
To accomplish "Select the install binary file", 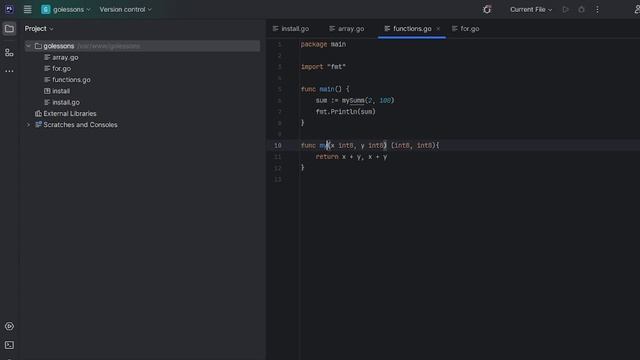I will pos(57,91).
